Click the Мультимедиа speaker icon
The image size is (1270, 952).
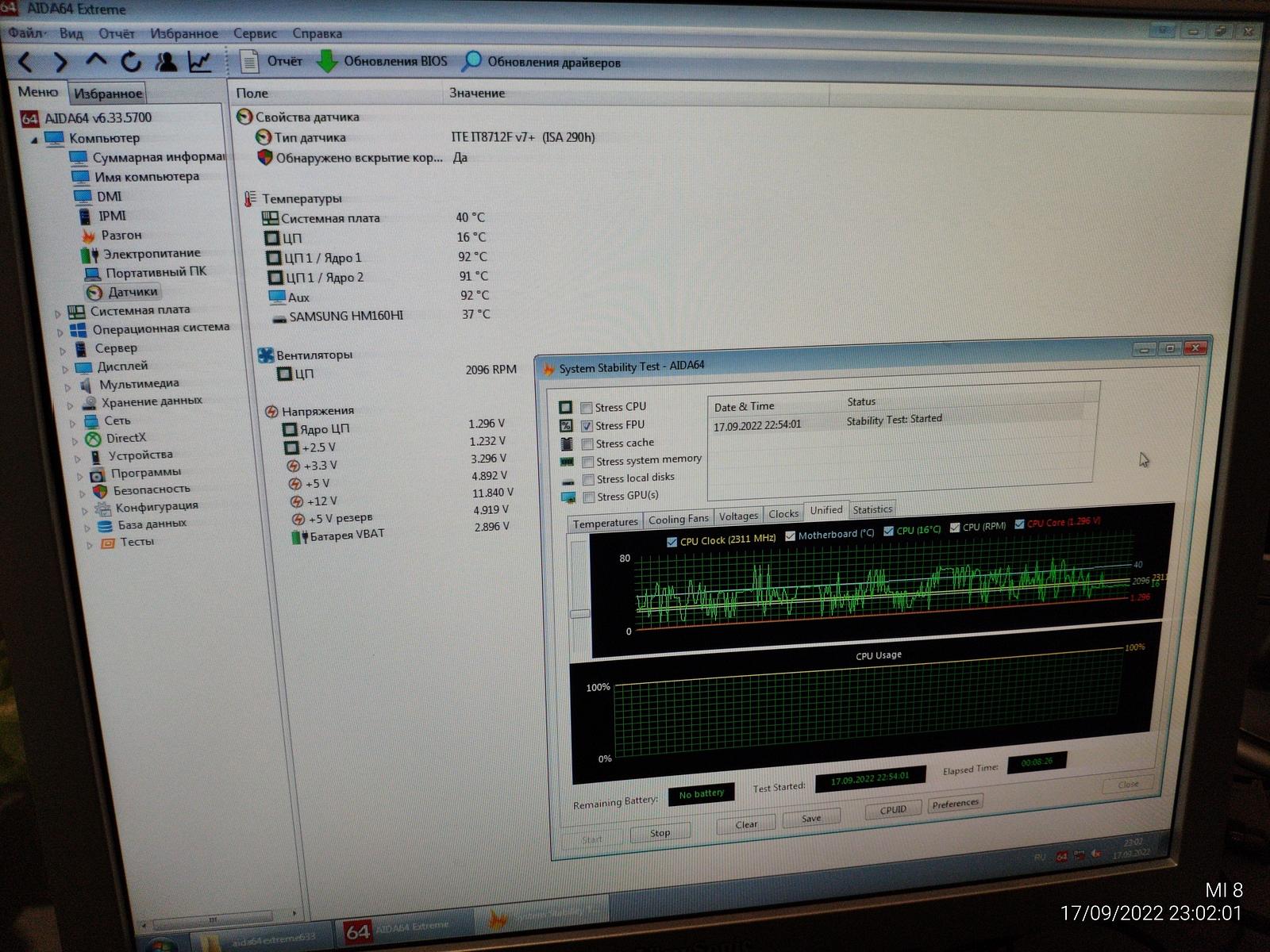tap(87, 385)
